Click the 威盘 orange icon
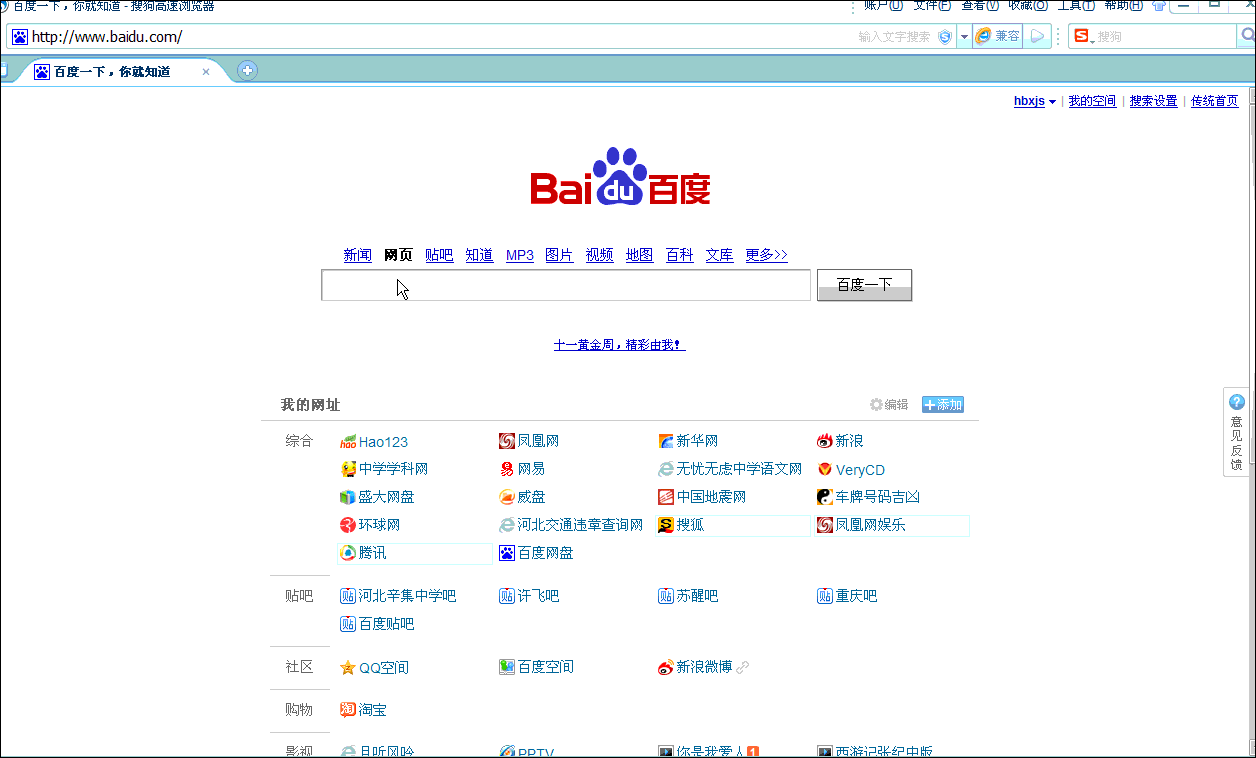 pyautogui.click(x=507, y=497)
